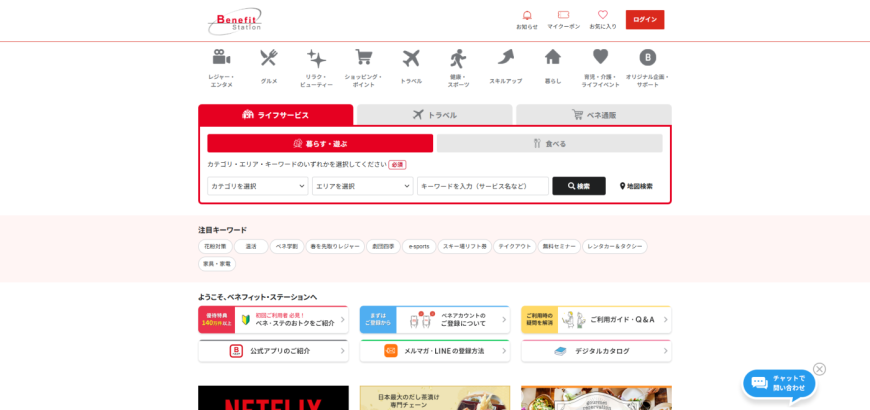Open 地図検索 map search link

pyautogui.click(x=636, y=186)
